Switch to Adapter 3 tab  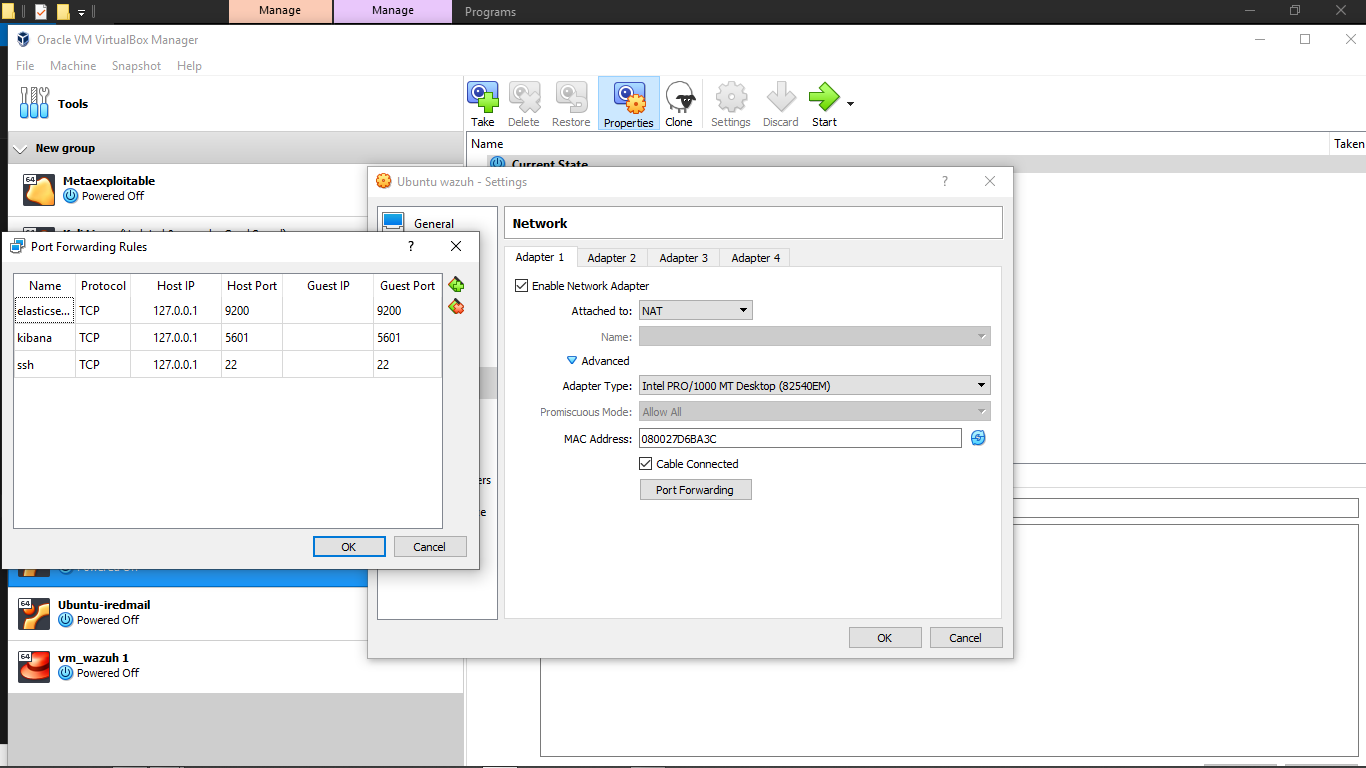(684, 258)
